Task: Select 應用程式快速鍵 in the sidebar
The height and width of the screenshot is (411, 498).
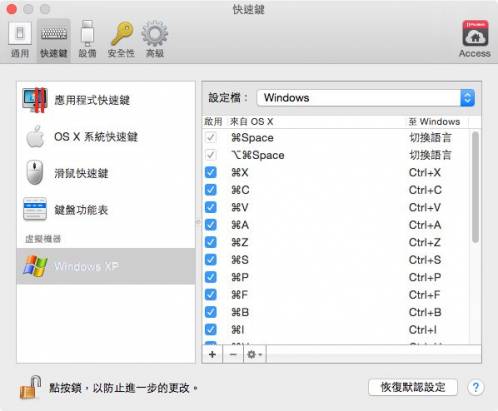Action: tap(106, 100)
